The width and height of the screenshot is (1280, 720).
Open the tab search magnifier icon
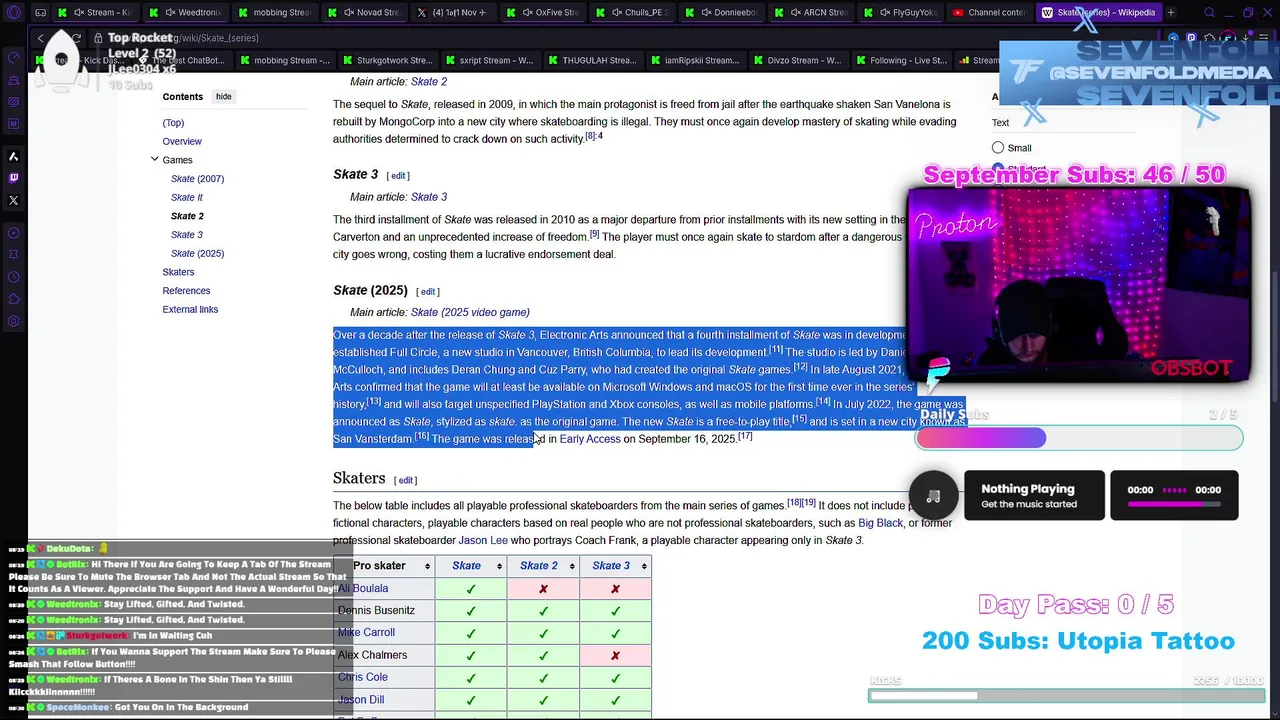1209,13
